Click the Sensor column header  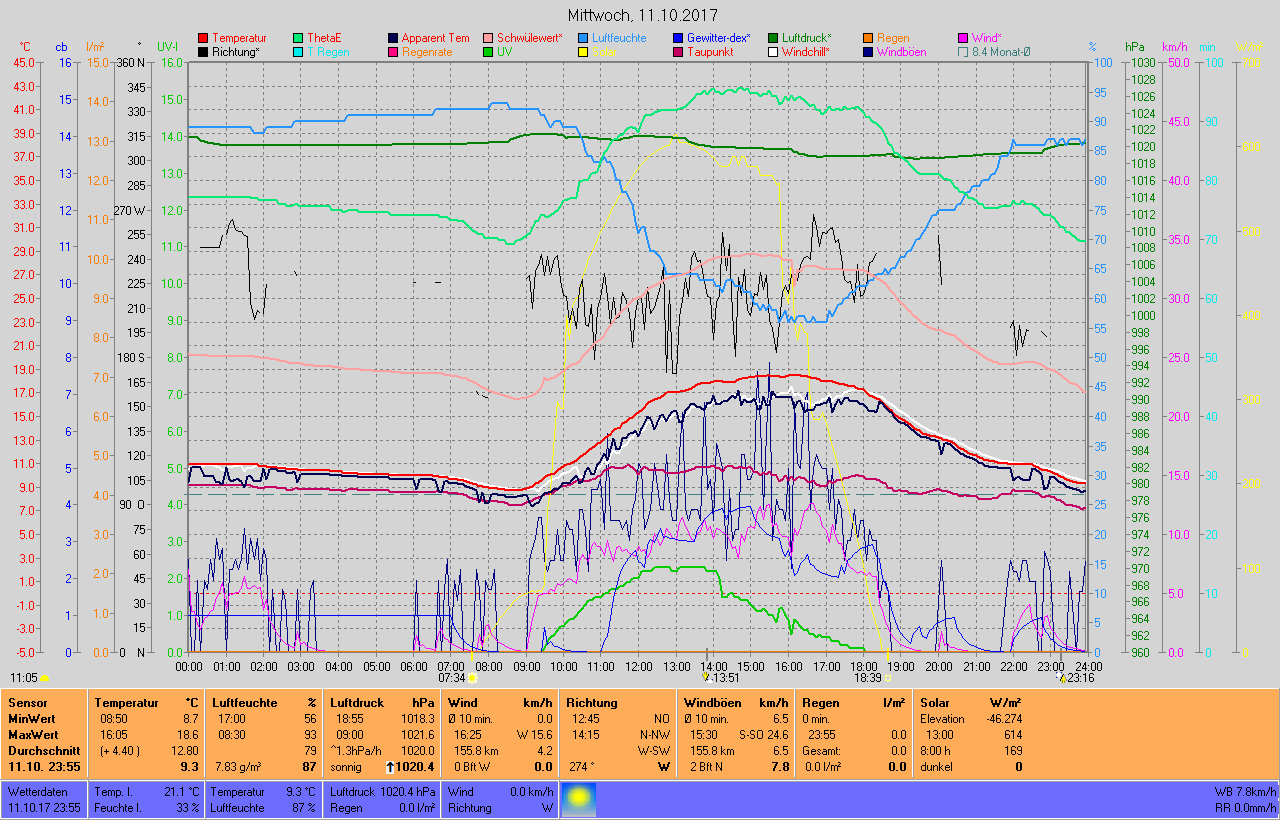point(27,703)
